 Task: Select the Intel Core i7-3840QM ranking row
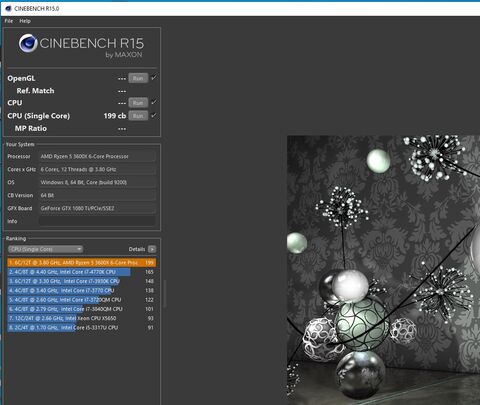[82, 309]
